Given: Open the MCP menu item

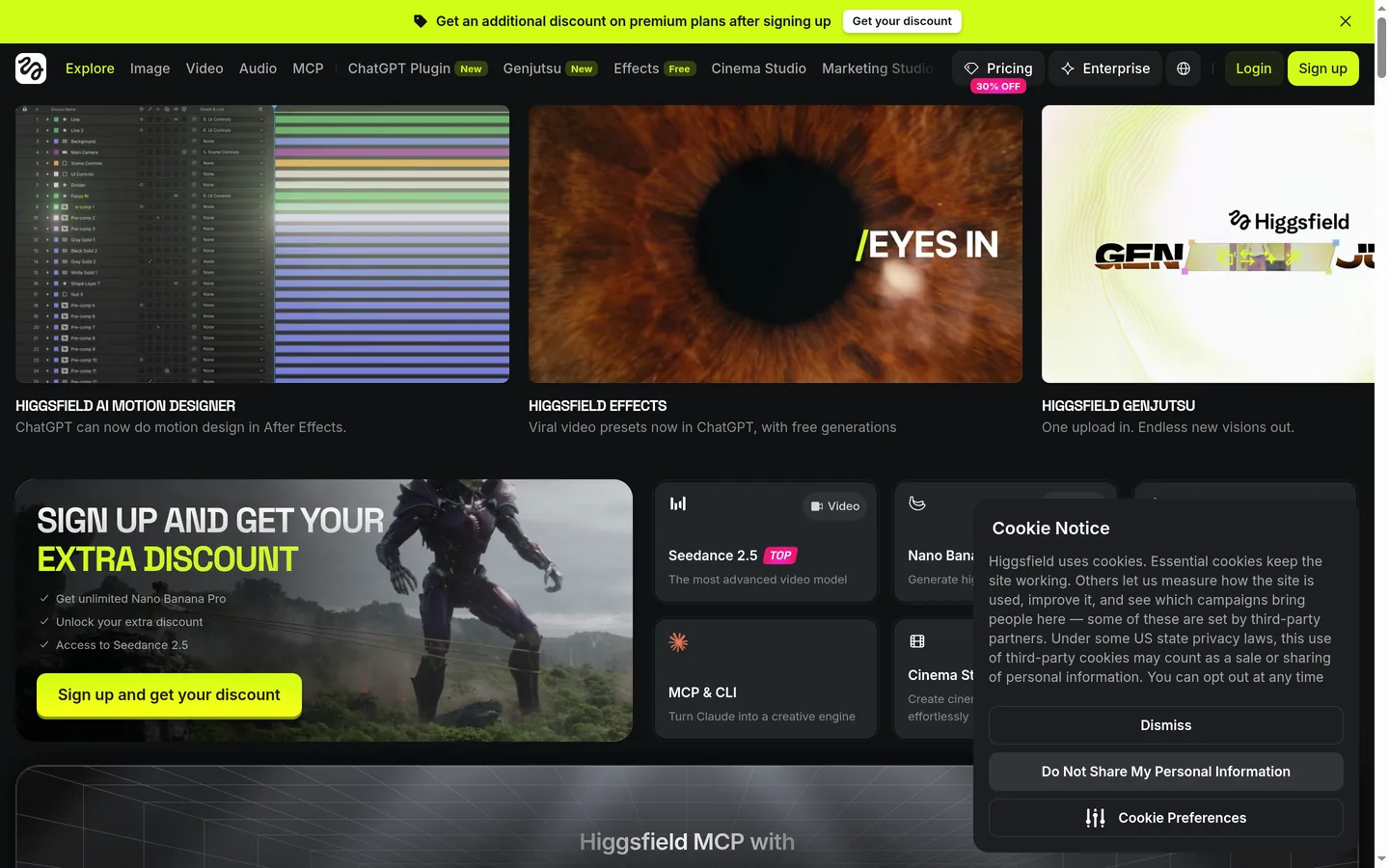Looking at the screenshot, I should (308, 68).
